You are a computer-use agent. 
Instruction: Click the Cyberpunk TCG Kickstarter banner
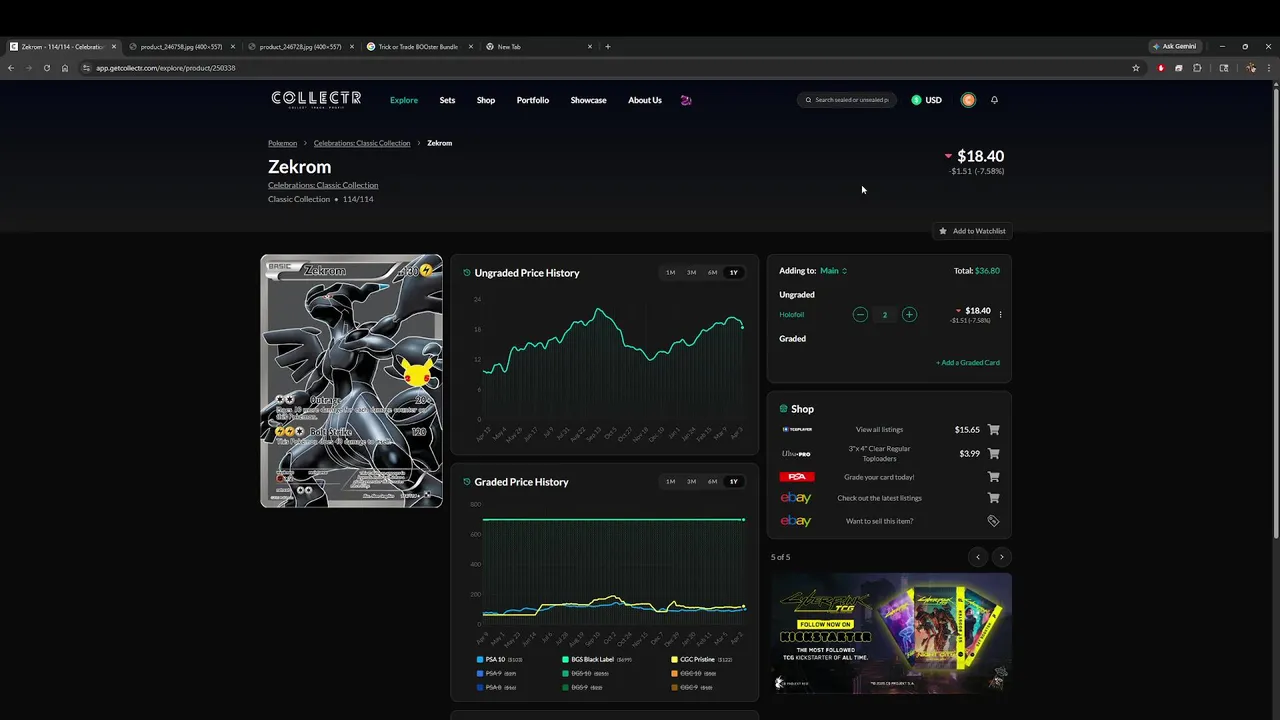coord(891,633)
